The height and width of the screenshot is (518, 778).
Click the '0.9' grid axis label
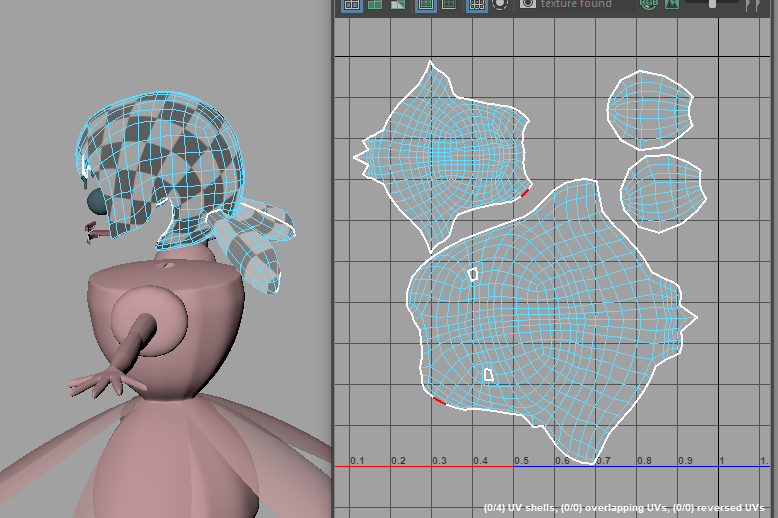point(686,460)
